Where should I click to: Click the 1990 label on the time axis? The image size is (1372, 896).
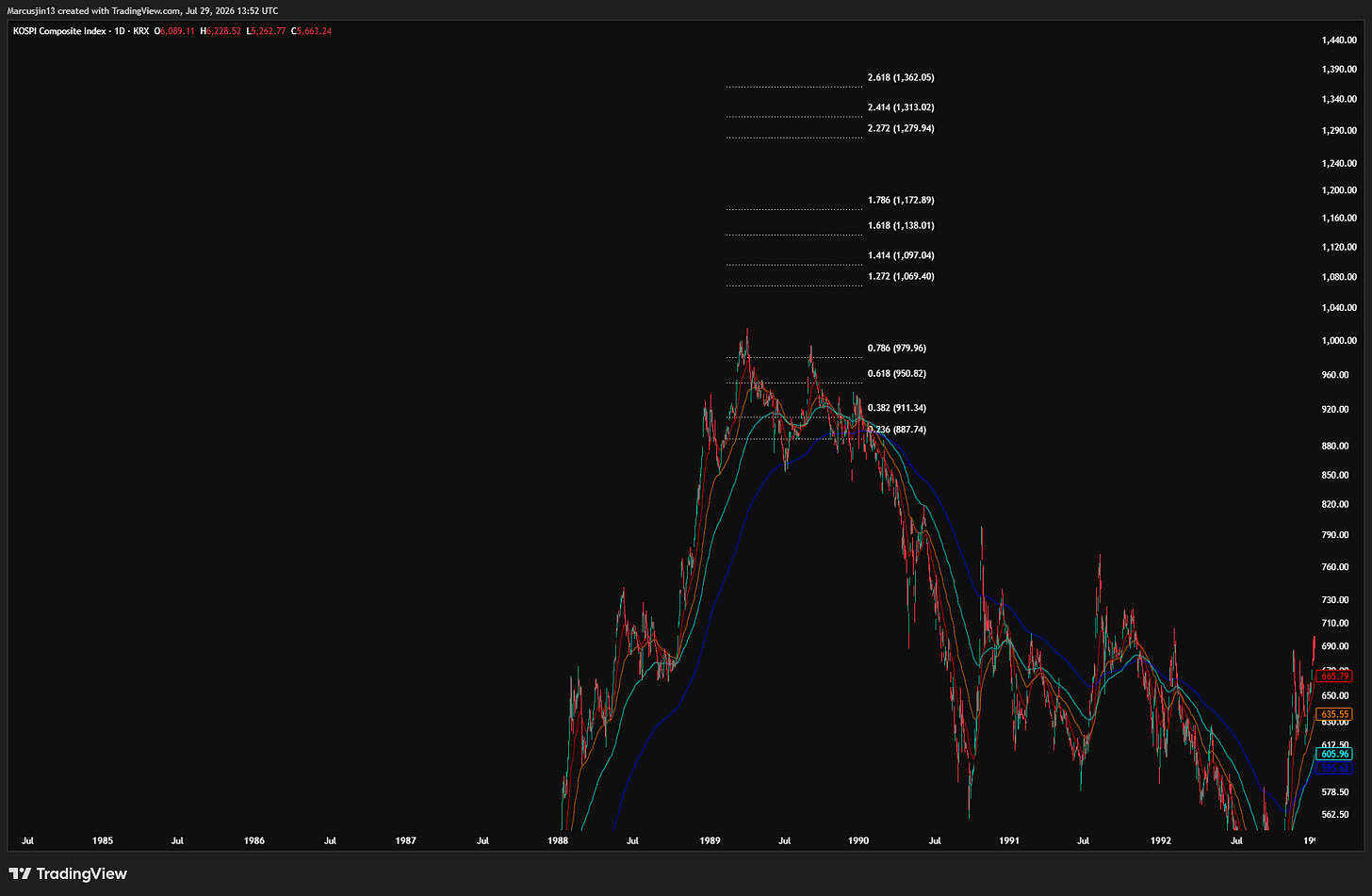coord(858,840)
